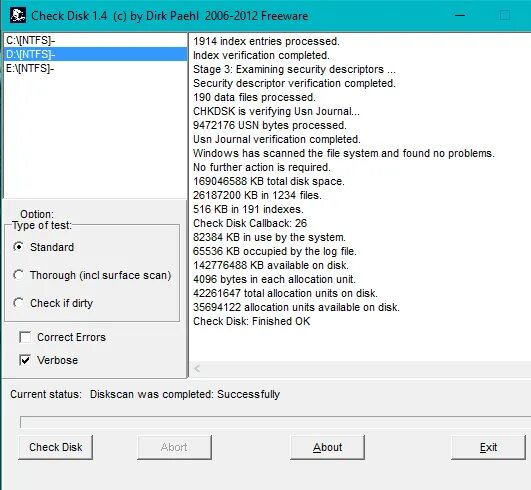Click '1914 index entries processed.' line

(x=266, y=41)
